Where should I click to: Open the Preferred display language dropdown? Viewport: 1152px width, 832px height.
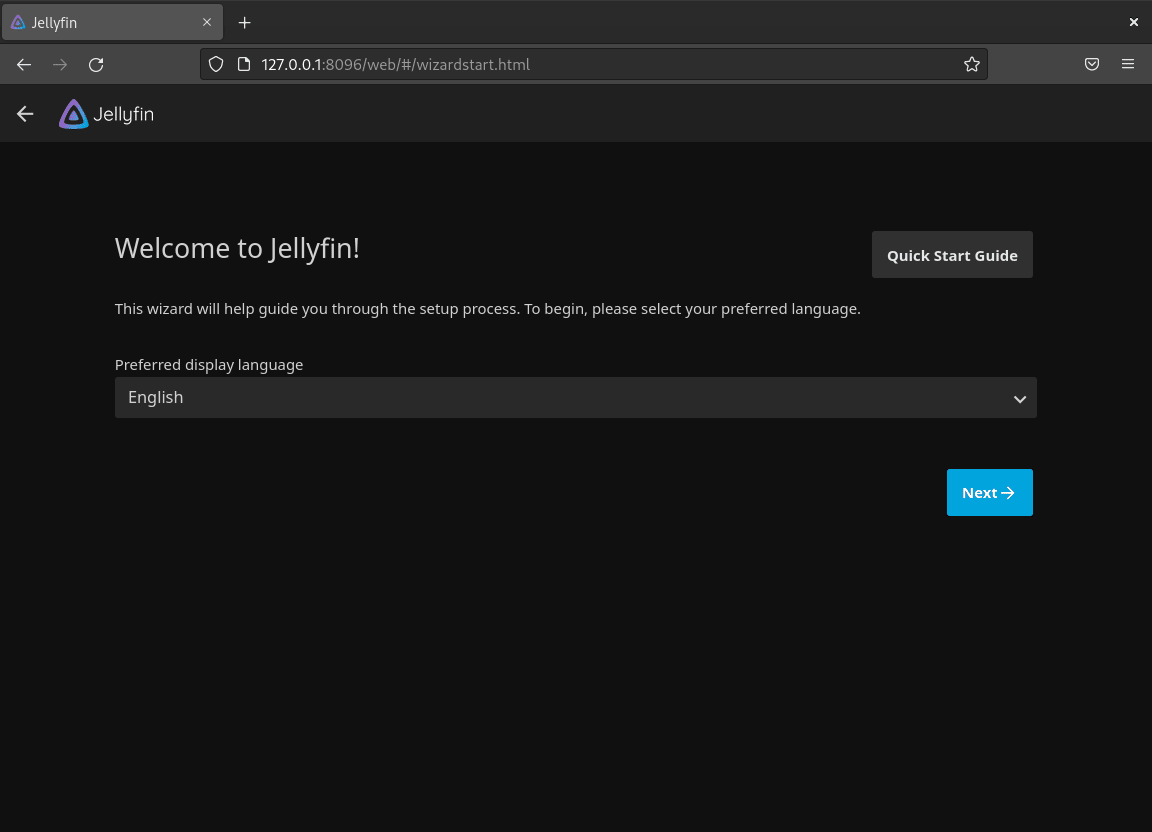[x=576, y=397]
